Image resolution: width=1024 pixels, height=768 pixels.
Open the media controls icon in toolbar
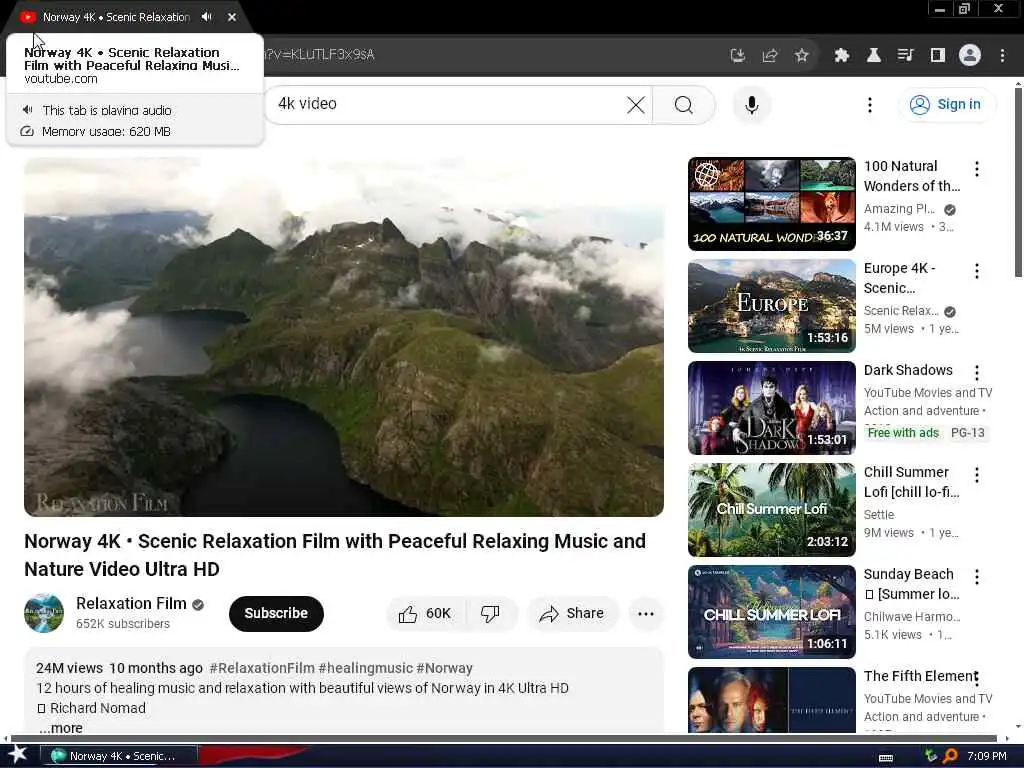906,55
